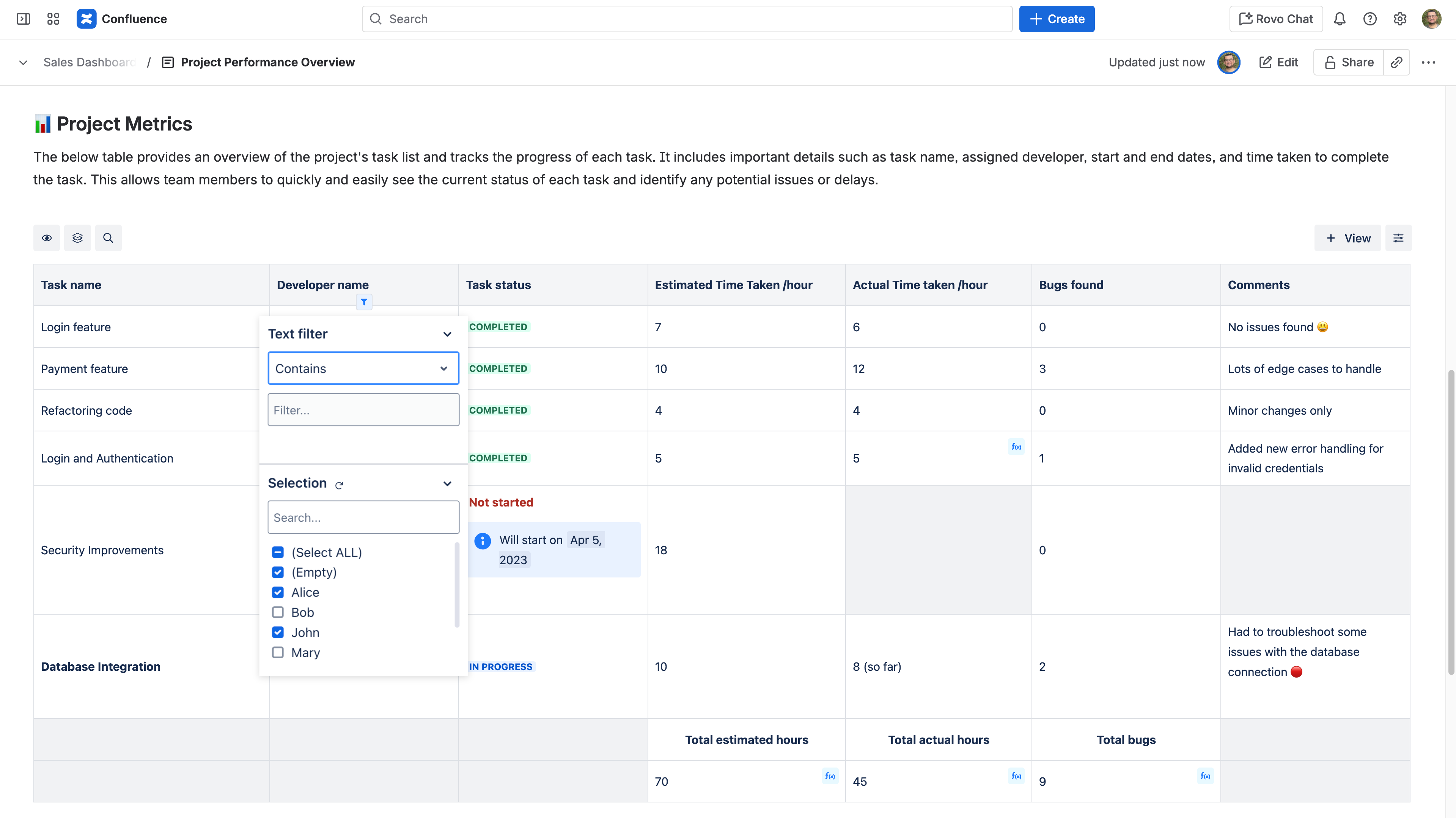
Task: Copy page link with chain icon
Action: tap(1396, 62)
